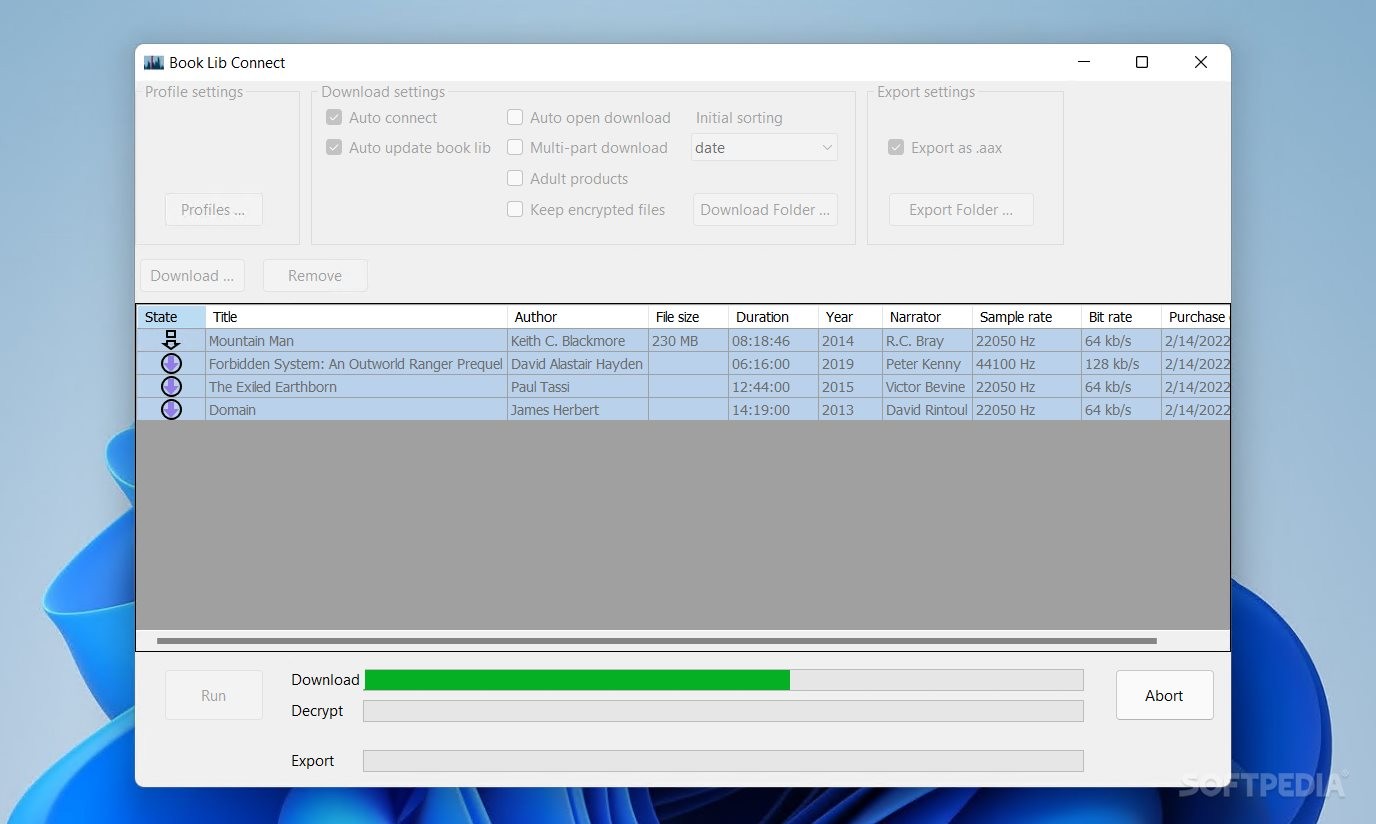Screen dimensions: 1376x824
Task: Click the Export progress bar
Action: point(723,761)
